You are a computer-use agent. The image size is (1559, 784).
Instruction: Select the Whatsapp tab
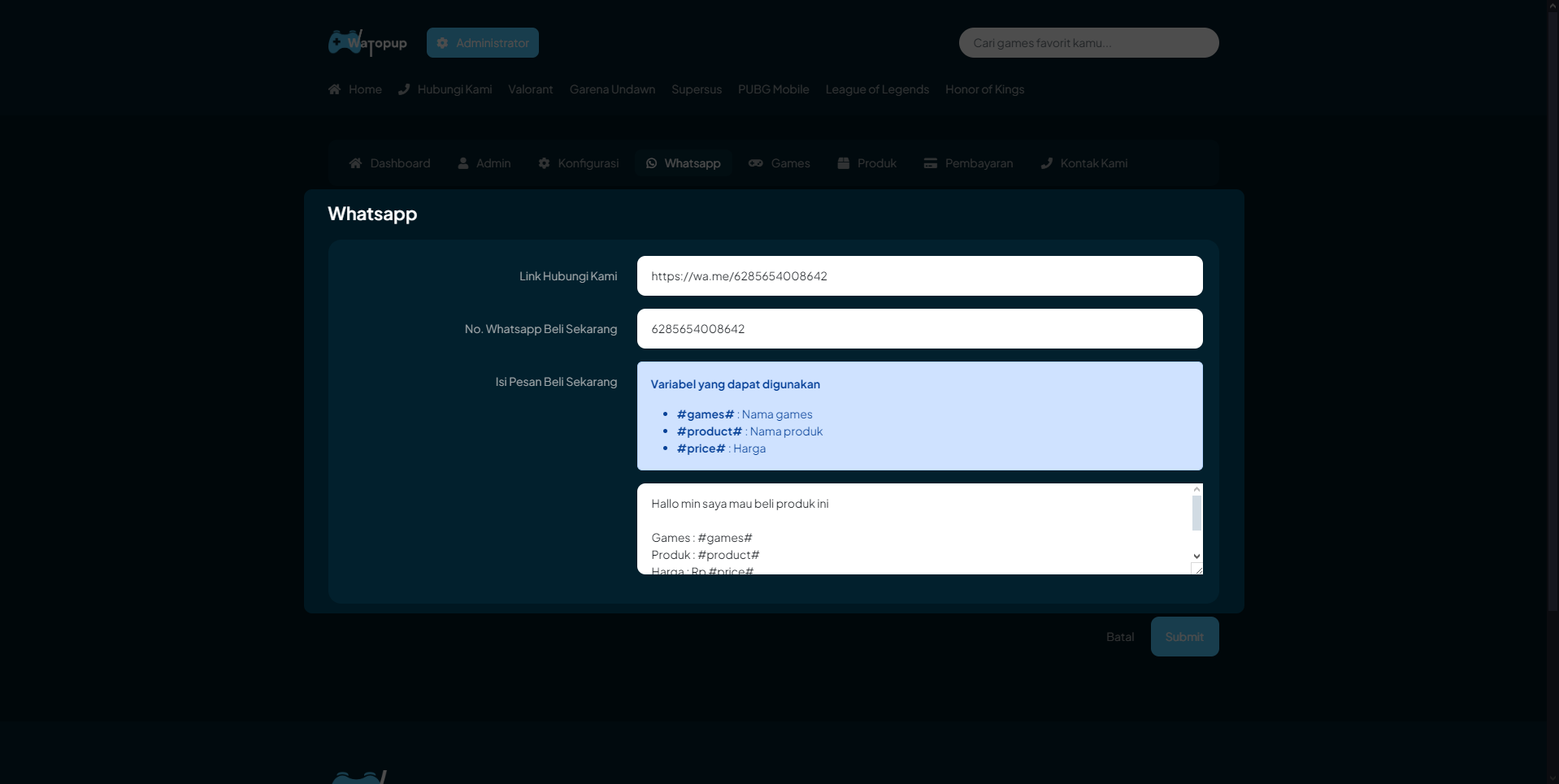click(684, 163)
